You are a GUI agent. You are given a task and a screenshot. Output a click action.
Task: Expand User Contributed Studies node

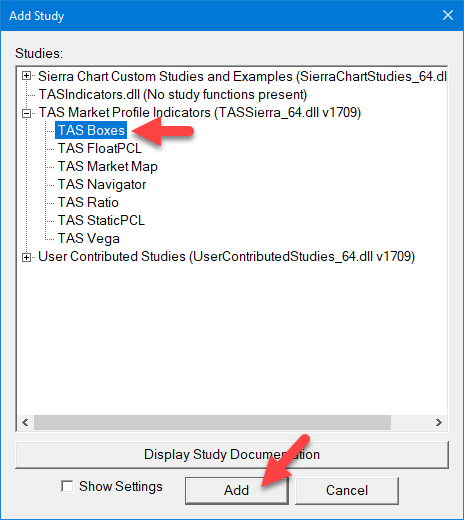pos(26,257)
